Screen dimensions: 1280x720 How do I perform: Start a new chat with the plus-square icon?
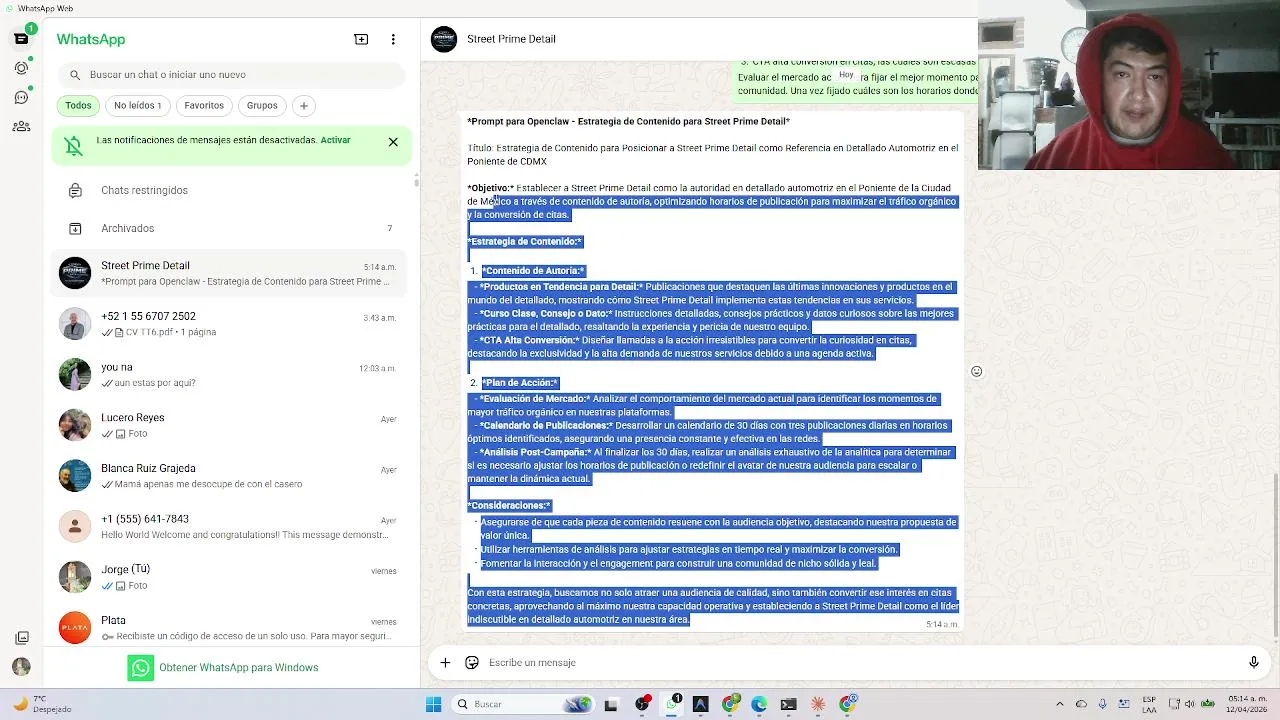[x=361, y=39]
